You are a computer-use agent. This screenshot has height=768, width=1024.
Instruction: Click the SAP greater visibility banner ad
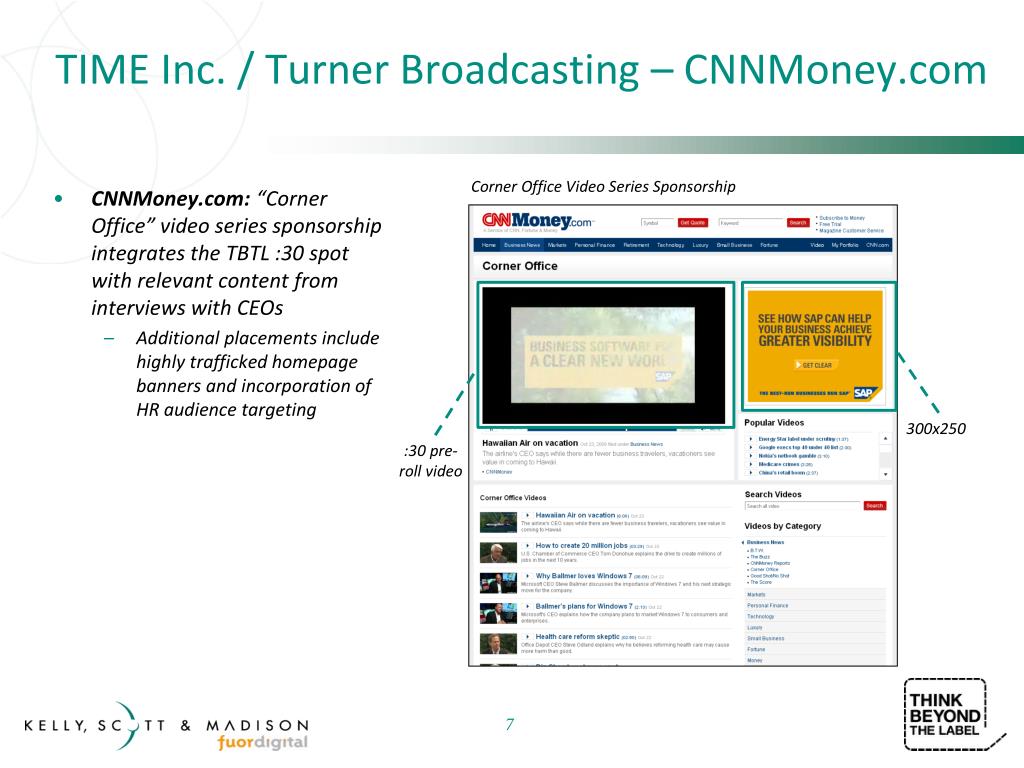815,345
